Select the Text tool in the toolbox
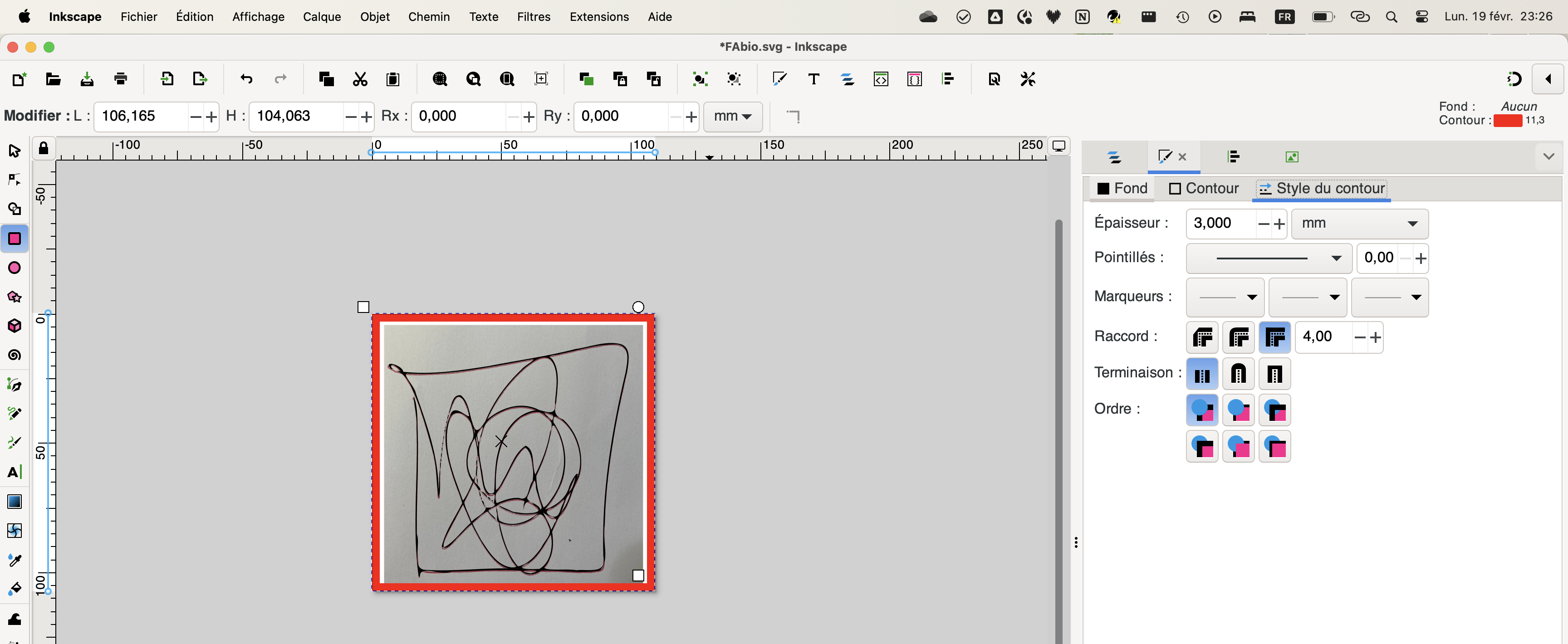Viewport: 1568px width, 644px height. 14,472
